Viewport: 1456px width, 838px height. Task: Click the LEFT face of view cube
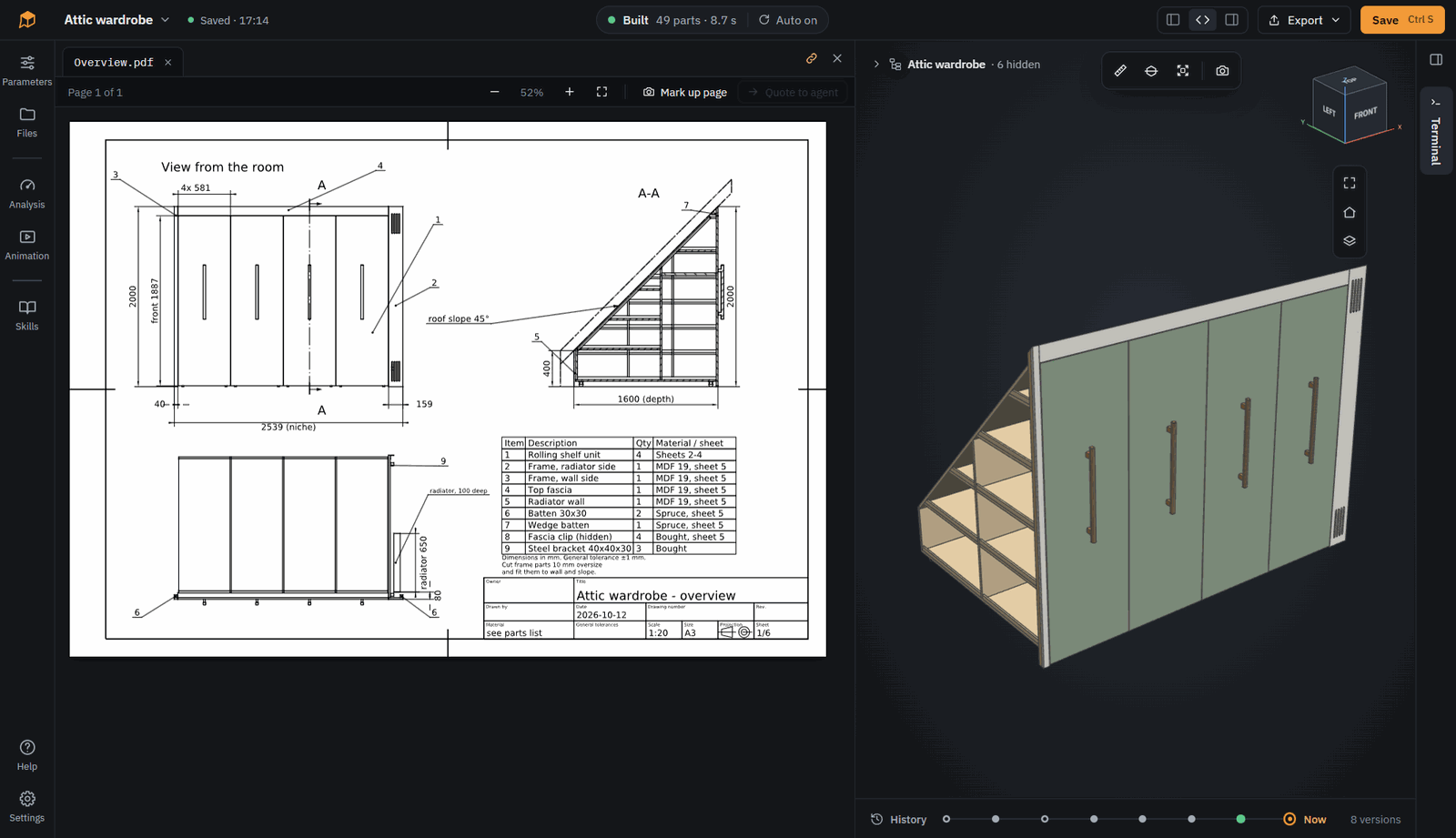(x=1329, y=111)
